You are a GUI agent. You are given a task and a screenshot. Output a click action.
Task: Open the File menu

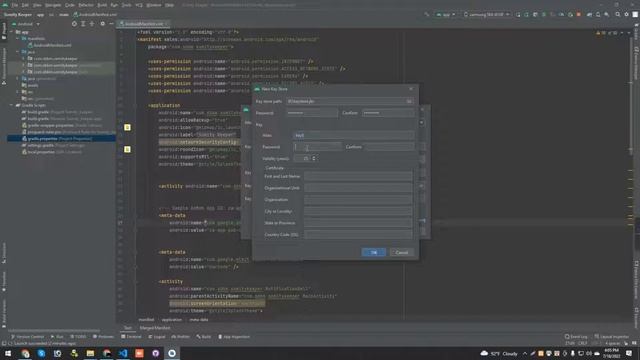click(x=15, y=5)
